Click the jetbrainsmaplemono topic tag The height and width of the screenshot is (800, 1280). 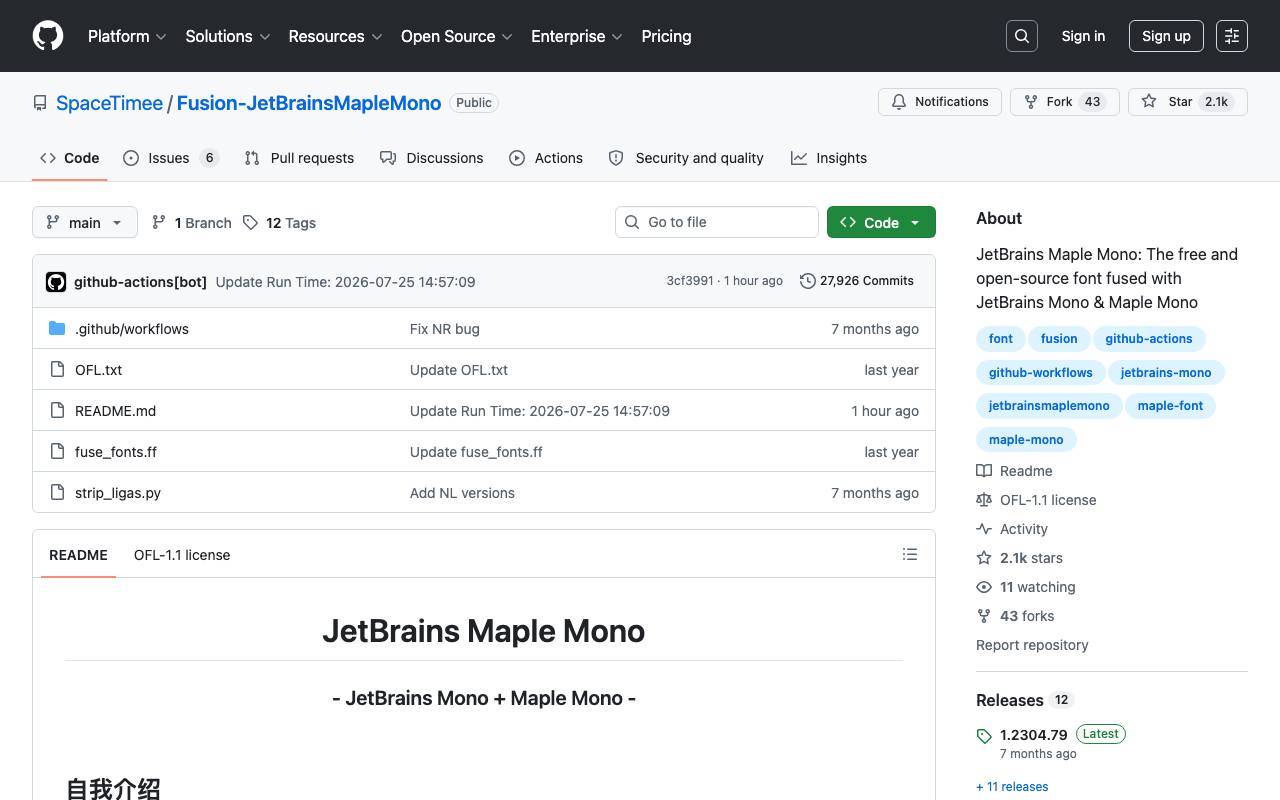[1049, 406]
